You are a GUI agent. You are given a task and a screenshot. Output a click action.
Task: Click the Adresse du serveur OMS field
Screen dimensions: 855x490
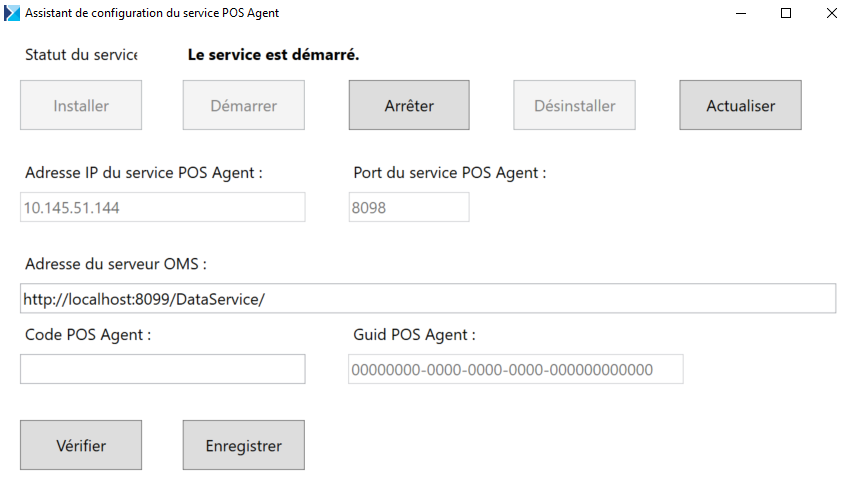(428, 298)
